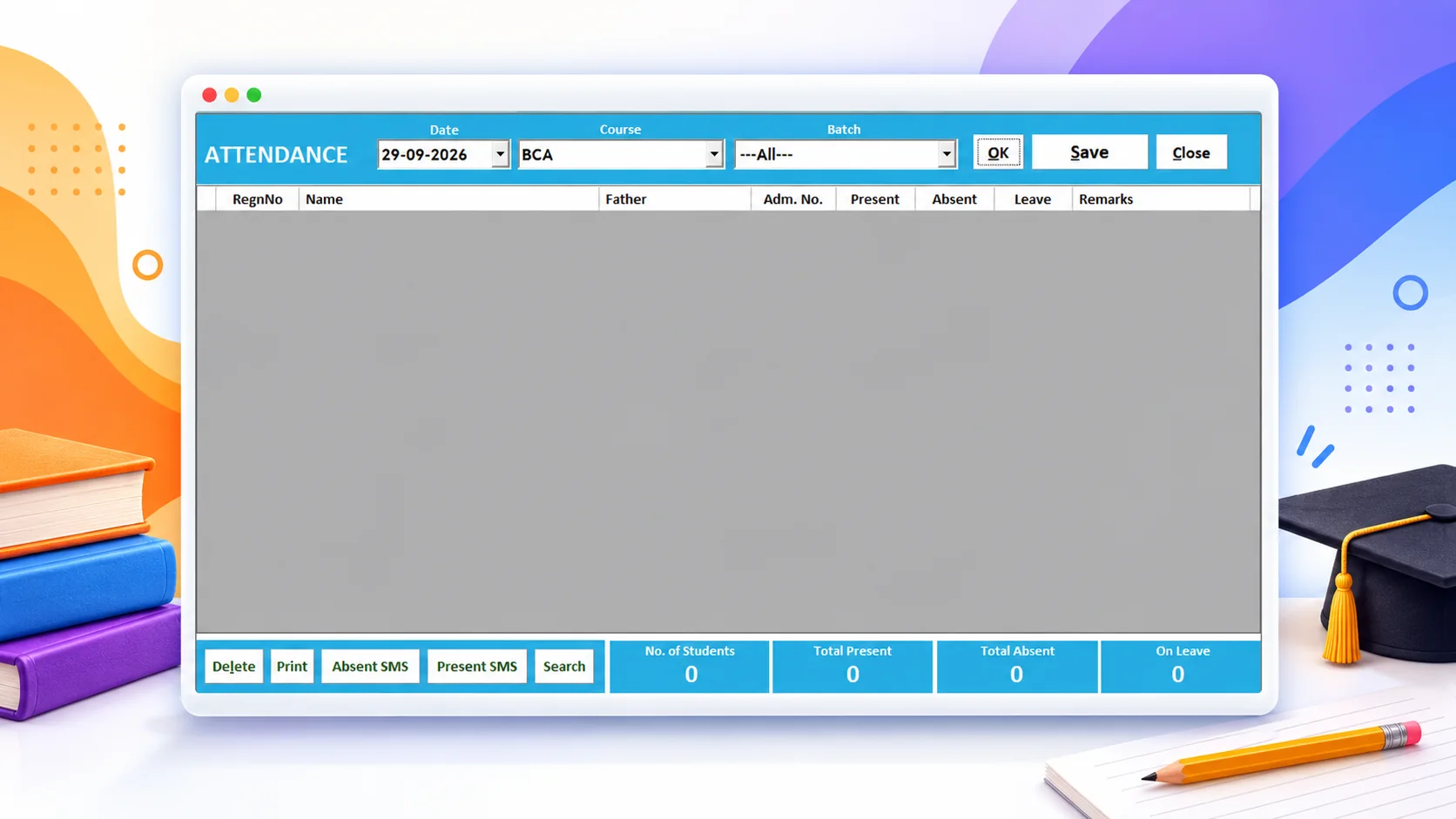Click the green maximize window dot

pos(254,95)
